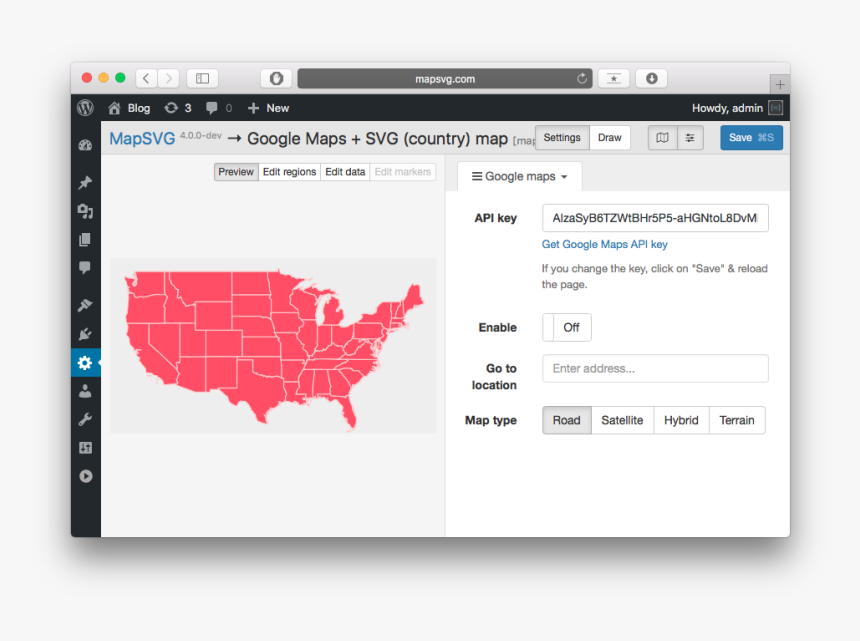Switch to Settings mode

click(x=562, y=138)
